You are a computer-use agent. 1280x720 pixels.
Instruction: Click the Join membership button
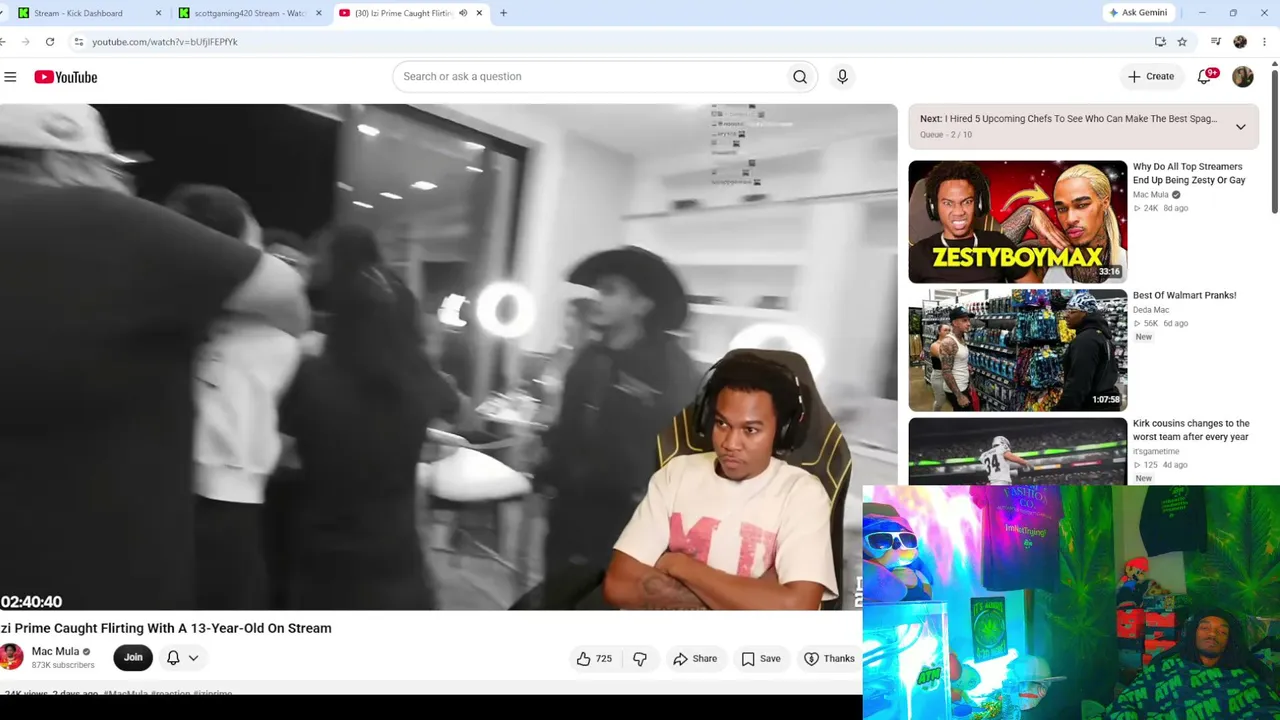[133, 657]
